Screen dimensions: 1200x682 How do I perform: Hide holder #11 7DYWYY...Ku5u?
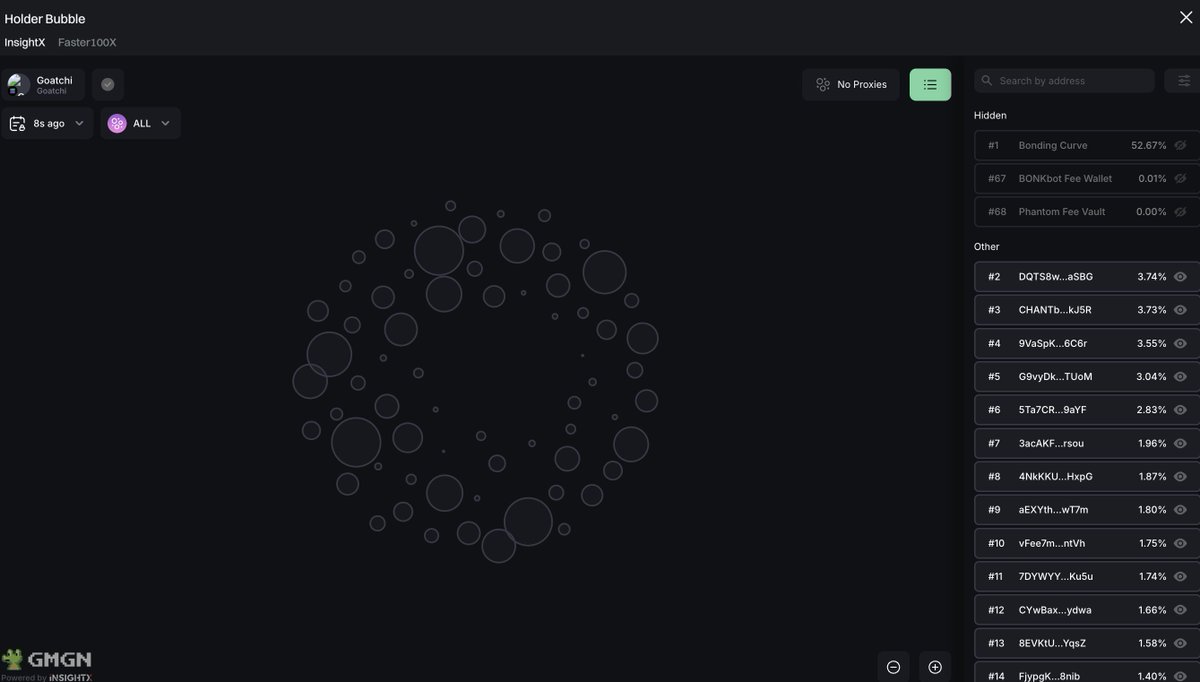1180,576
